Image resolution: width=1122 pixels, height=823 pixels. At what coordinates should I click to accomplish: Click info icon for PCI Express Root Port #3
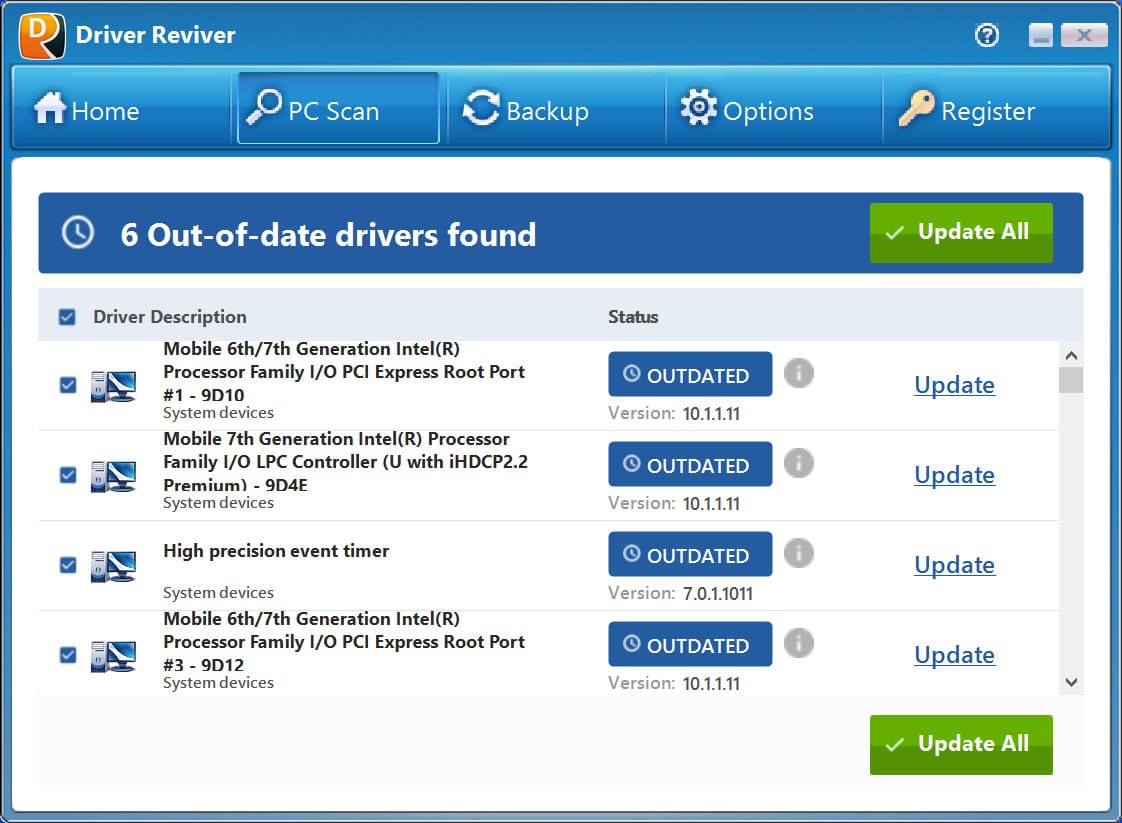pyautogui.click(x=799, y=643)
